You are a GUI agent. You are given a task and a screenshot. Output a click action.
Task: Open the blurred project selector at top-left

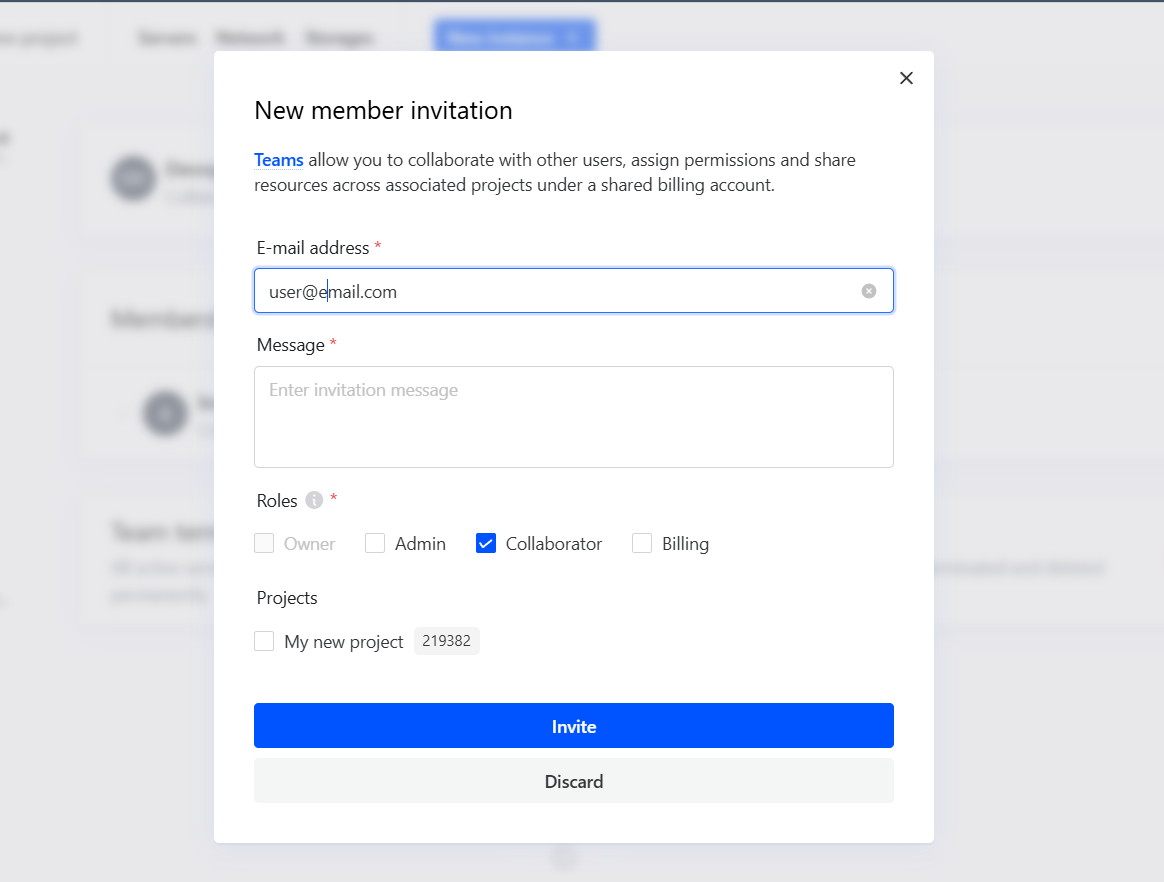[38, 38]
